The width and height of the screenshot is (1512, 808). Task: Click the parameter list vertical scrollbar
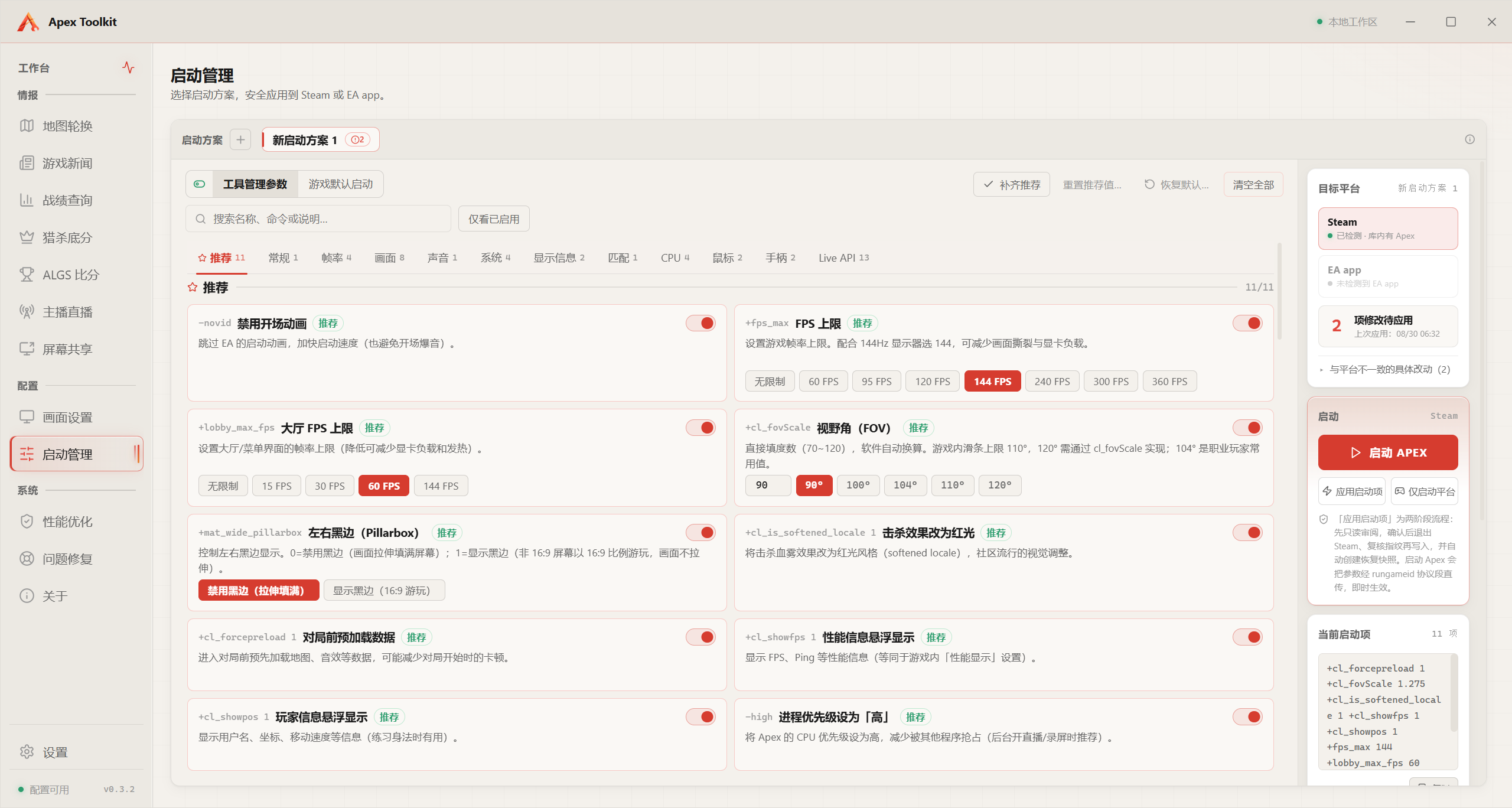[x=1279, y=292]
